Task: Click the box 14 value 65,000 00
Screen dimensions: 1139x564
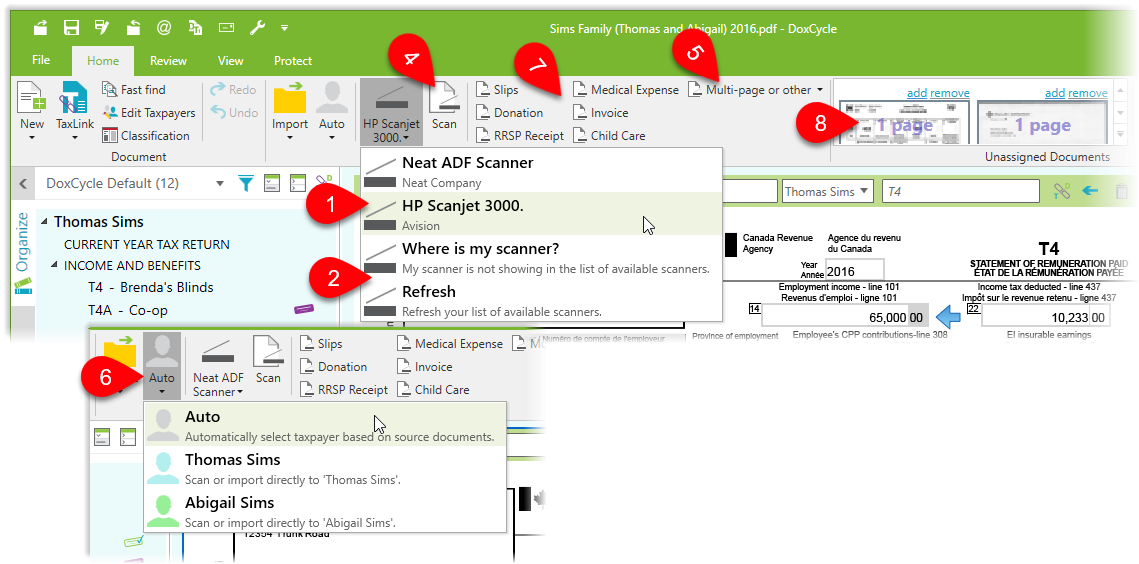Action: pyautogui.click(x=844, y=318)
